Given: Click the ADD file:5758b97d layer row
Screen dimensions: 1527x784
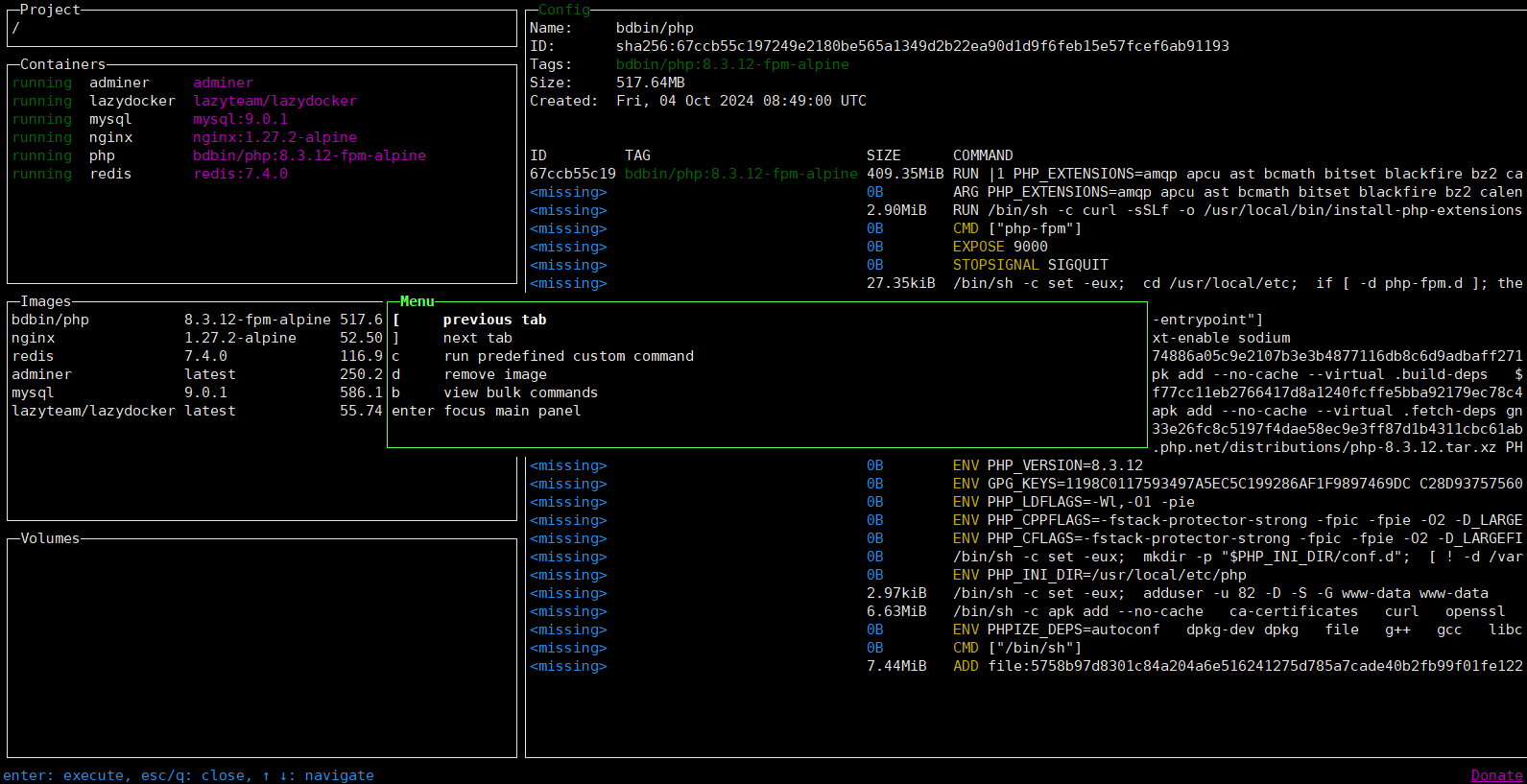Looking at the screenshot, I should [1026, 666].
